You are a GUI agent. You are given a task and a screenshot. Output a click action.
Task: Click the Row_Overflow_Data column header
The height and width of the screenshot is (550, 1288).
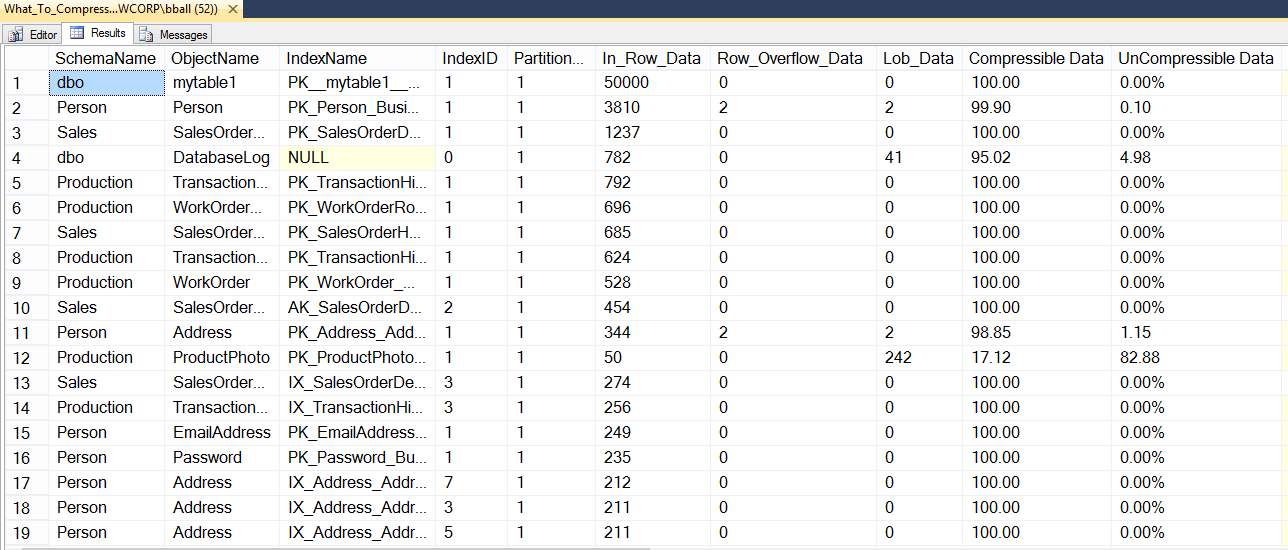point(790,58)
